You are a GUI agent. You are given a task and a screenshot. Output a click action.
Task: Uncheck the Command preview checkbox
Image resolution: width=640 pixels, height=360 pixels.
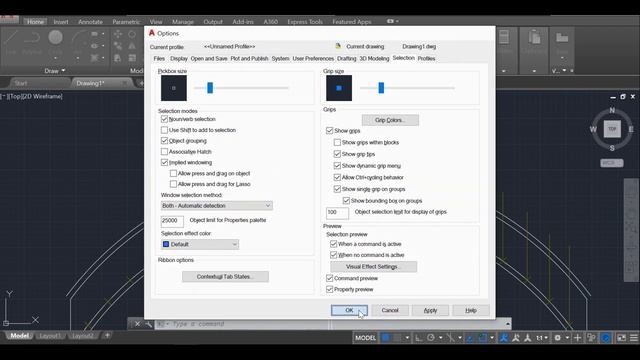(x=329, y=278)
